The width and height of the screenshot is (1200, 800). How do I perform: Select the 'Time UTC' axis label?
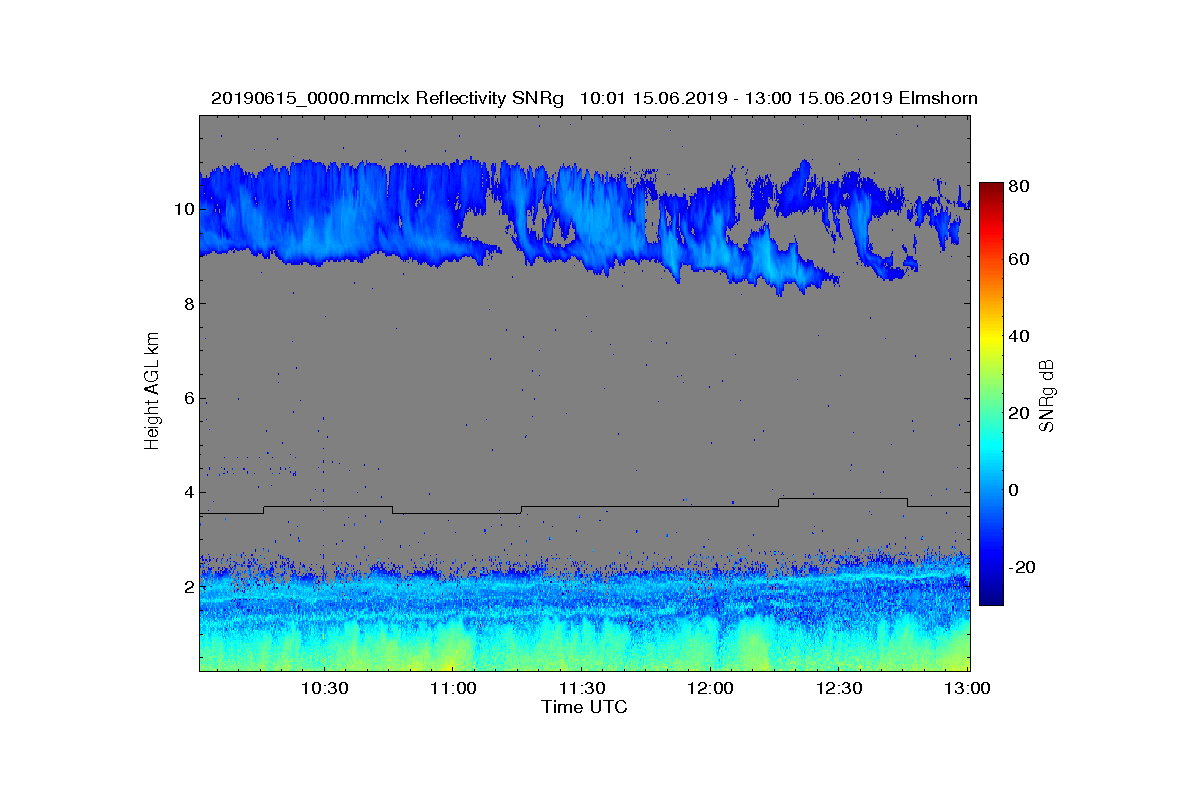pyautogui.click(x=585, y=707)
